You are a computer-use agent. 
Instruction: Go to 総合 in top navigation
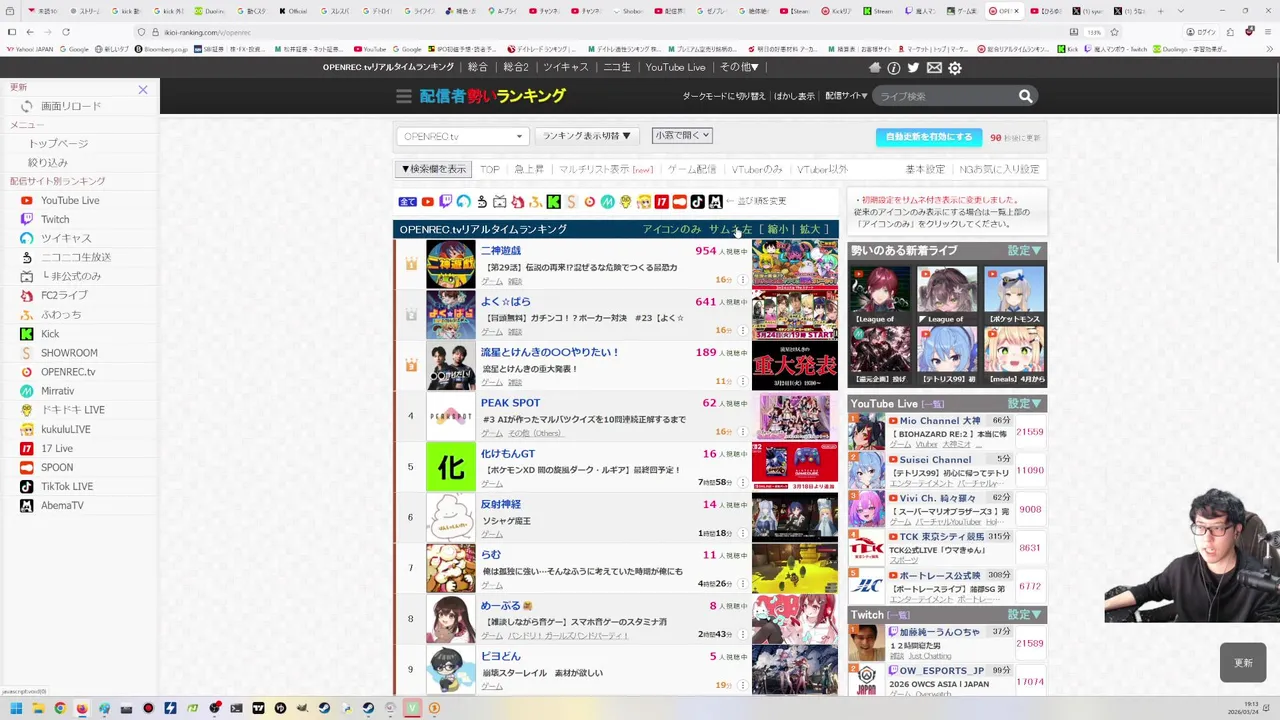[x=478, y=67]
